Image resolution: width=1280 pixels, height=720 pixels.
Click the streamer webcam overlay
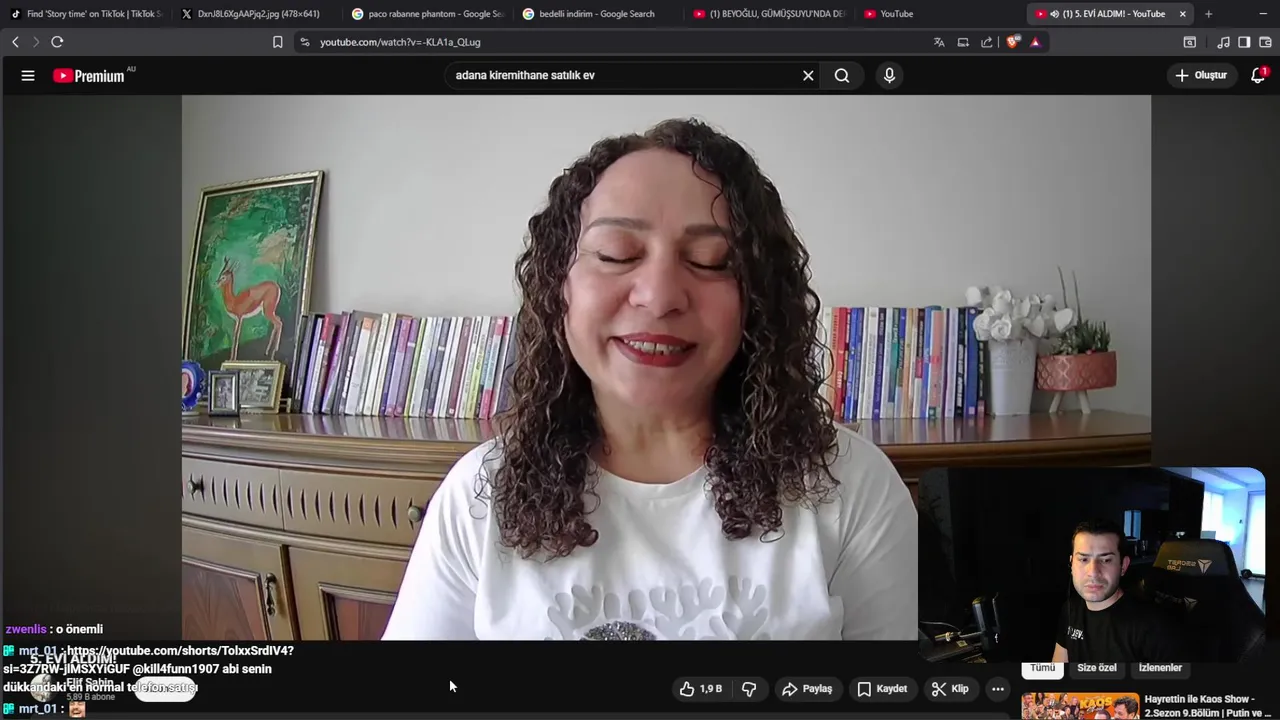tap(1092, 564)
